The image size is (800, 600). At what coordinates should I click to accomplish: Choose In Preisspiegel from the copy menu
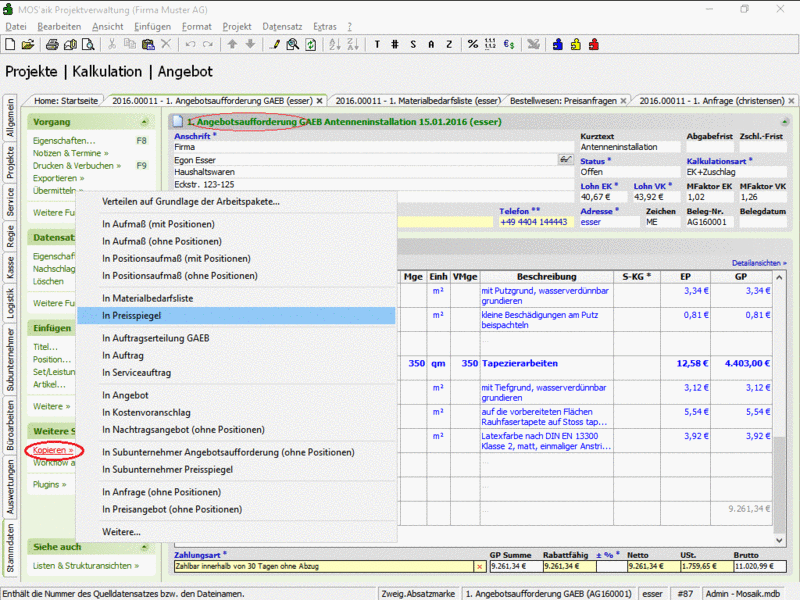(x=236, y=316)
